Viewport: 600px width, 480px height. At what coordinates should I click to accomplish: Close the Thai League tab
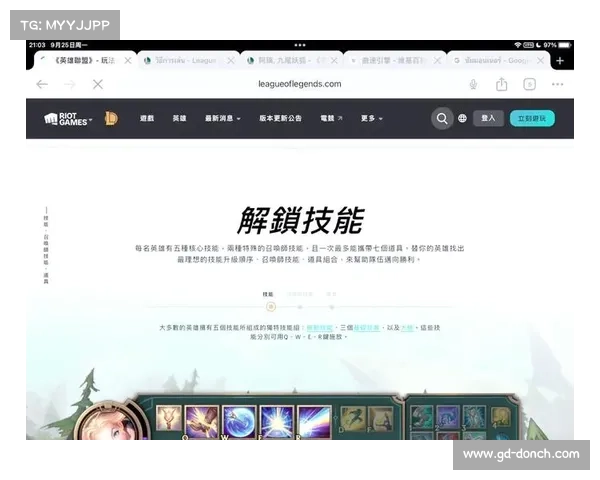point(231,60)
